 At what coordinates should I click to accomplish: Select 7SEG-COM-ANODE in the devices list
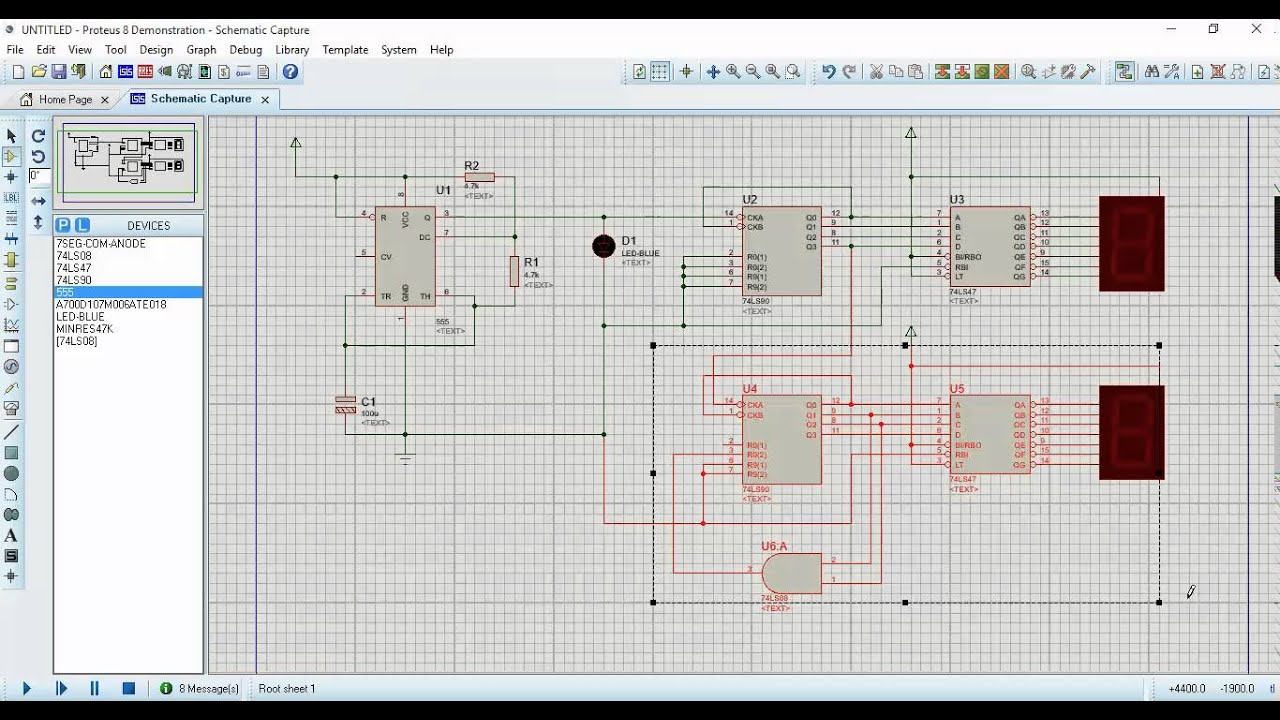101,244
